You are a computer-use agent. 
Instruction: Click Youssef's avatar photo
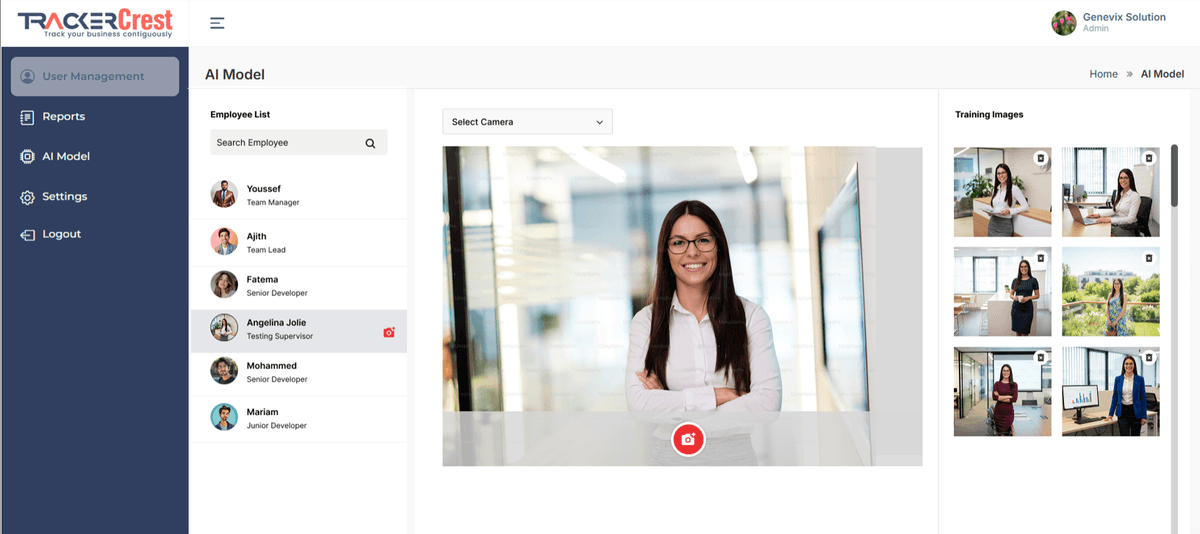click(224, 194)
